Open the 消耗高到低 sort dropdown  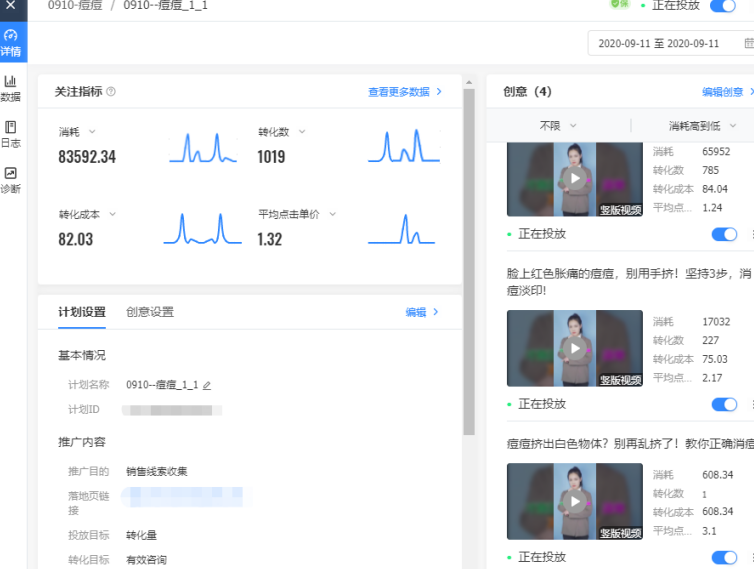(702, 126)
